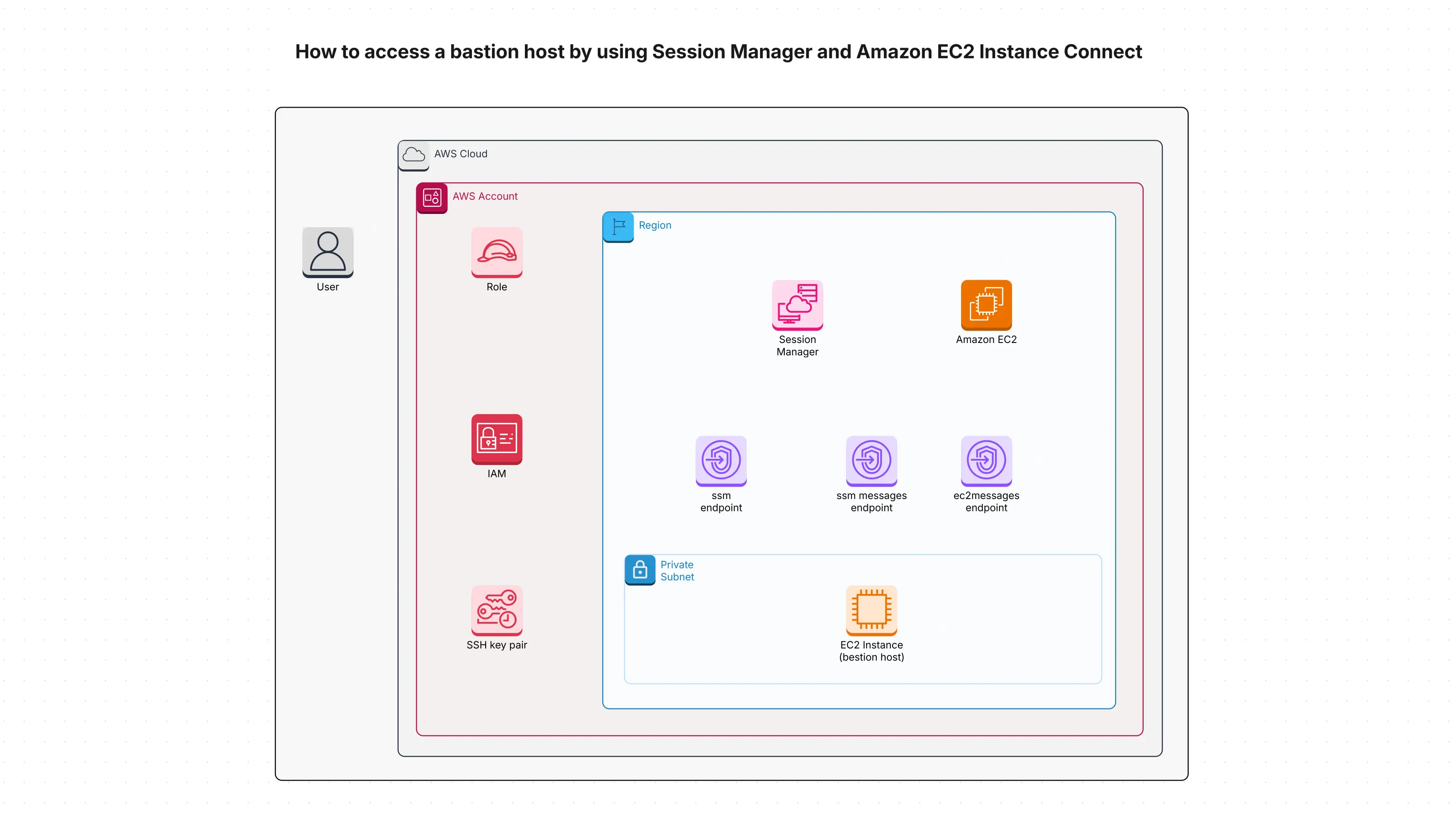Click the Private Subnet lock icon

(x=639, y=570)
